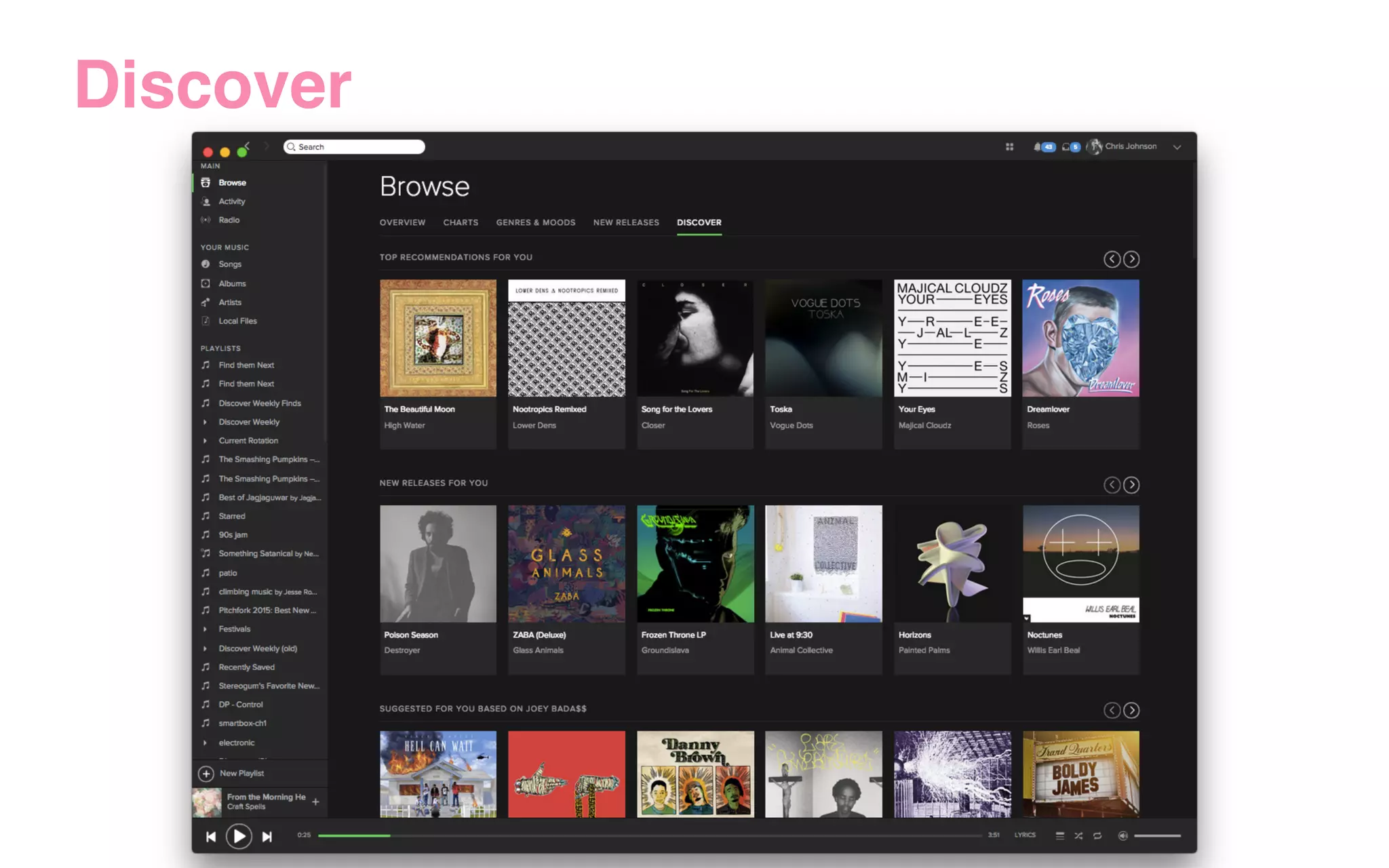1389x868 pixels.
Task: Adjust the volume slider
Action: pyautogui.click(x=1157, y=836)
